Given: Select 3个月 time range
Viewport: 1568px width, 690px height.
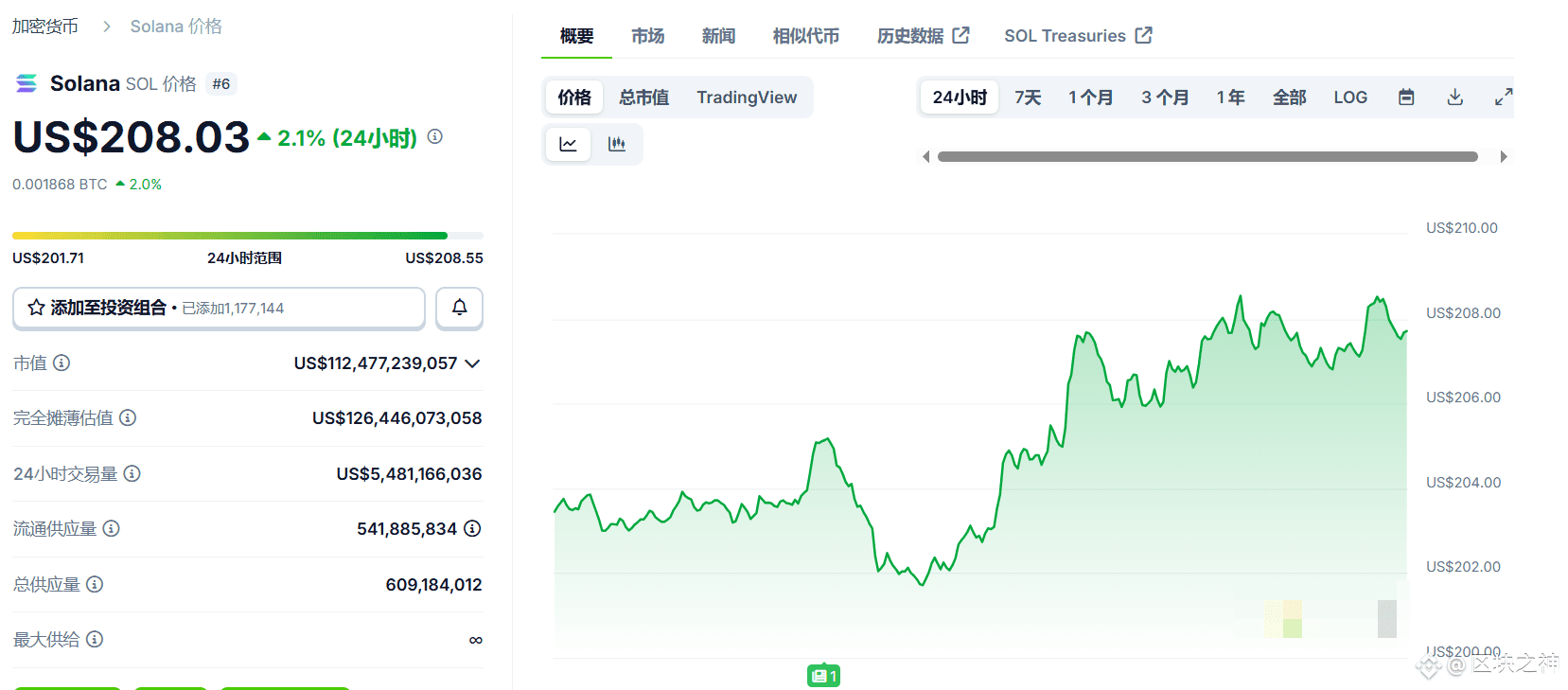Looking at the screenshot, I should (x=1165, y=97).
